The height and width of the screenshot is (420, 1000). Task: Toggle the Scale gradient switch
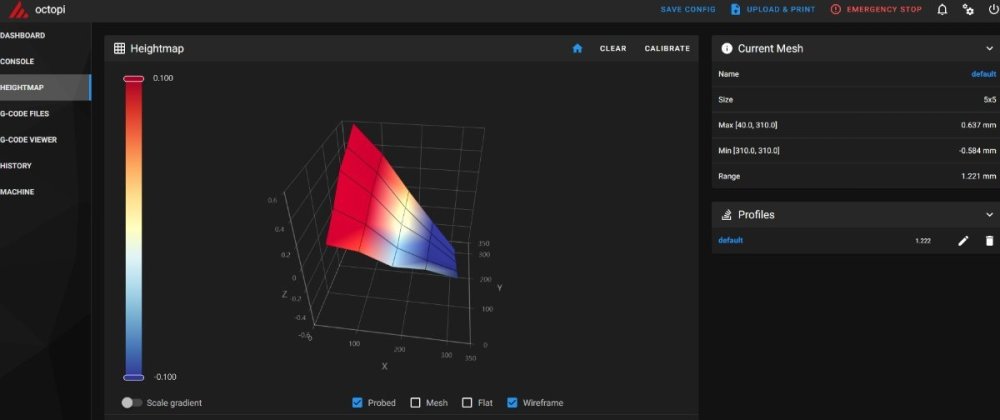(x=131, y=403)
